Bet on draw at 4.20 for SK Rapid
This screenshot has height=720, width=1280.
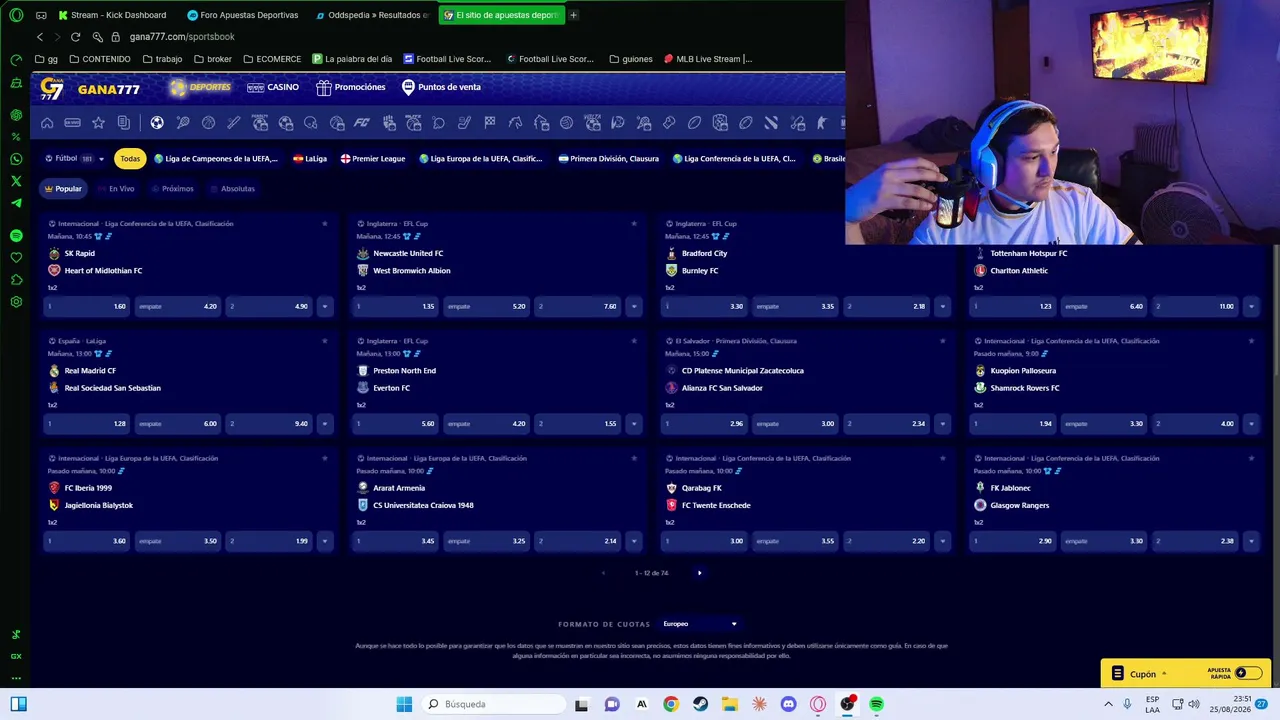(x=178, y=306)
